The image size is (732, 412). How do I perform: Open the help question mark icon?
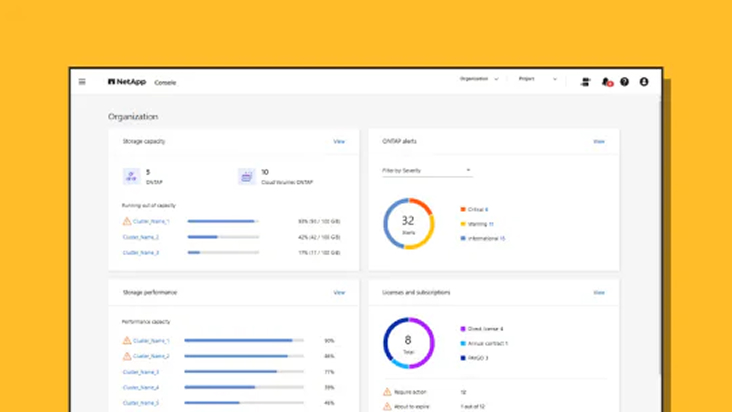624,82
